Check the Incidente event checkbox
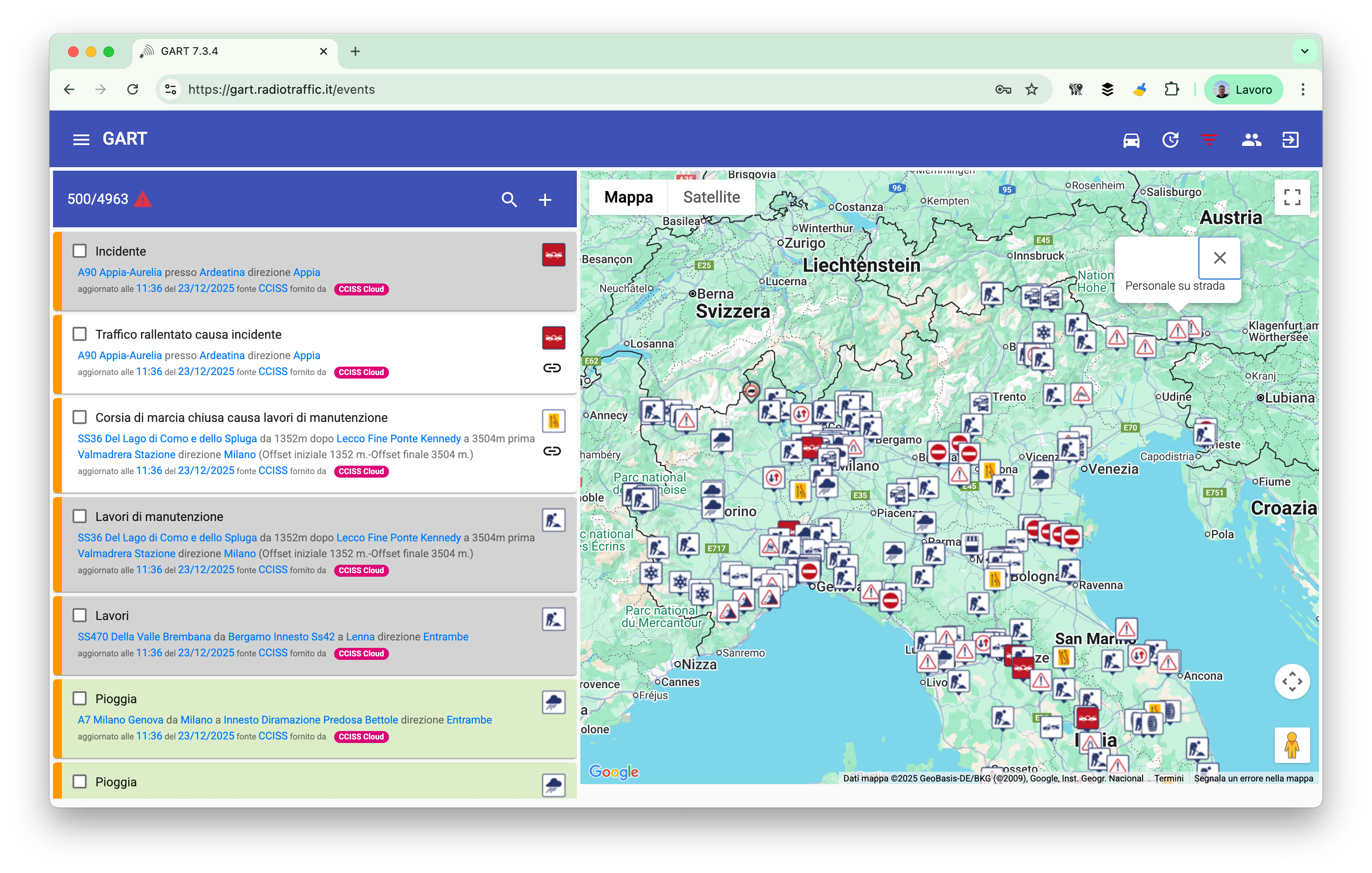 click(80, 251)
